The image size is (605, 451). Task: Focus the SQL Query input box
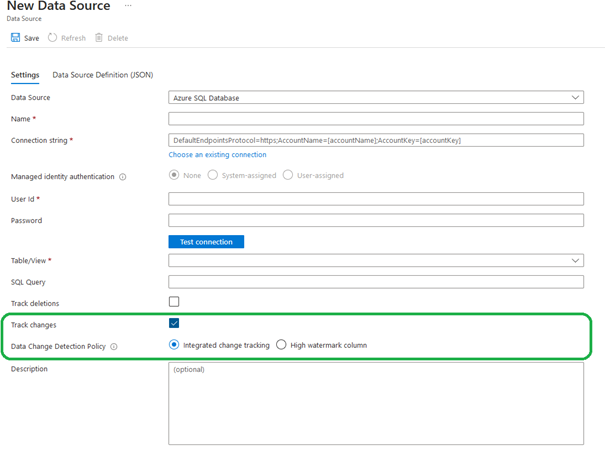click(x=376, y=282)
